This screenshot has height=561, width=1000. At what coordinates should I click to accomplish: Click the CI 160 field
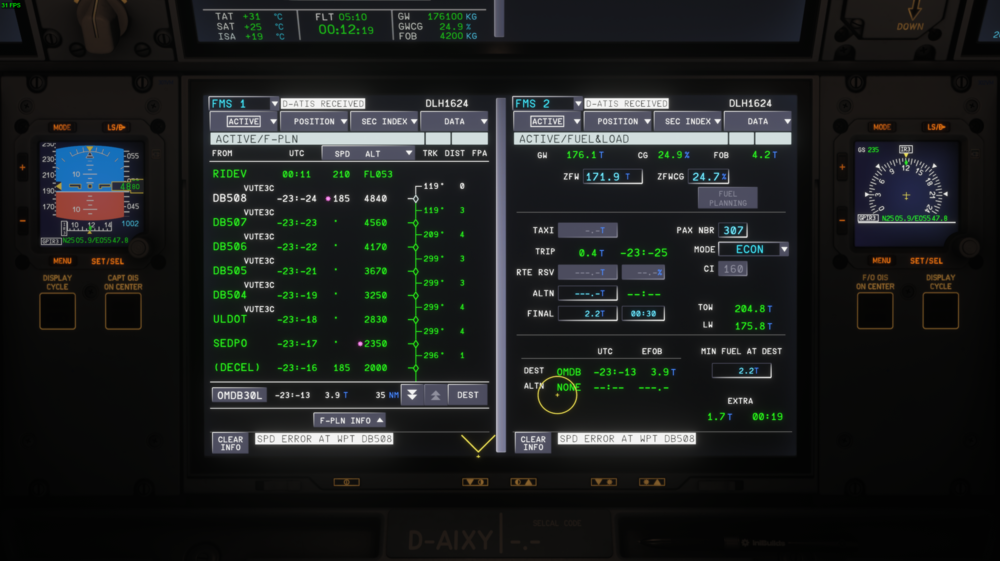[733, 269]
